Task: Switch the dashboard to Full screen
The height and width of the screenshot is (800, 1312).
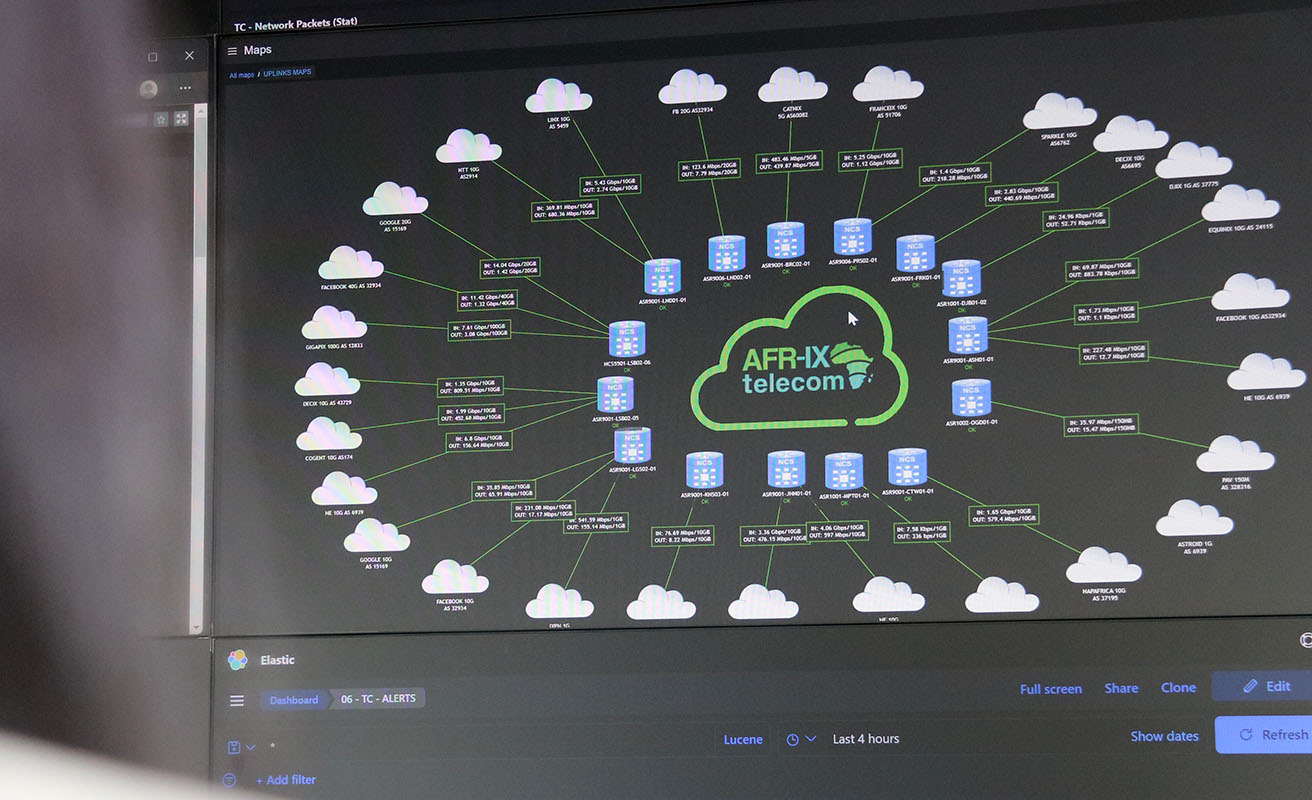Action: click(1051, 689)
